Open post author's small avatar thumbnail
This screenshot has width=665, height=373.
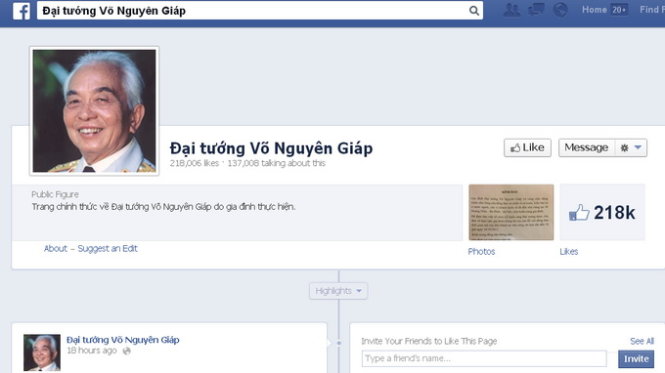point(42,353)
